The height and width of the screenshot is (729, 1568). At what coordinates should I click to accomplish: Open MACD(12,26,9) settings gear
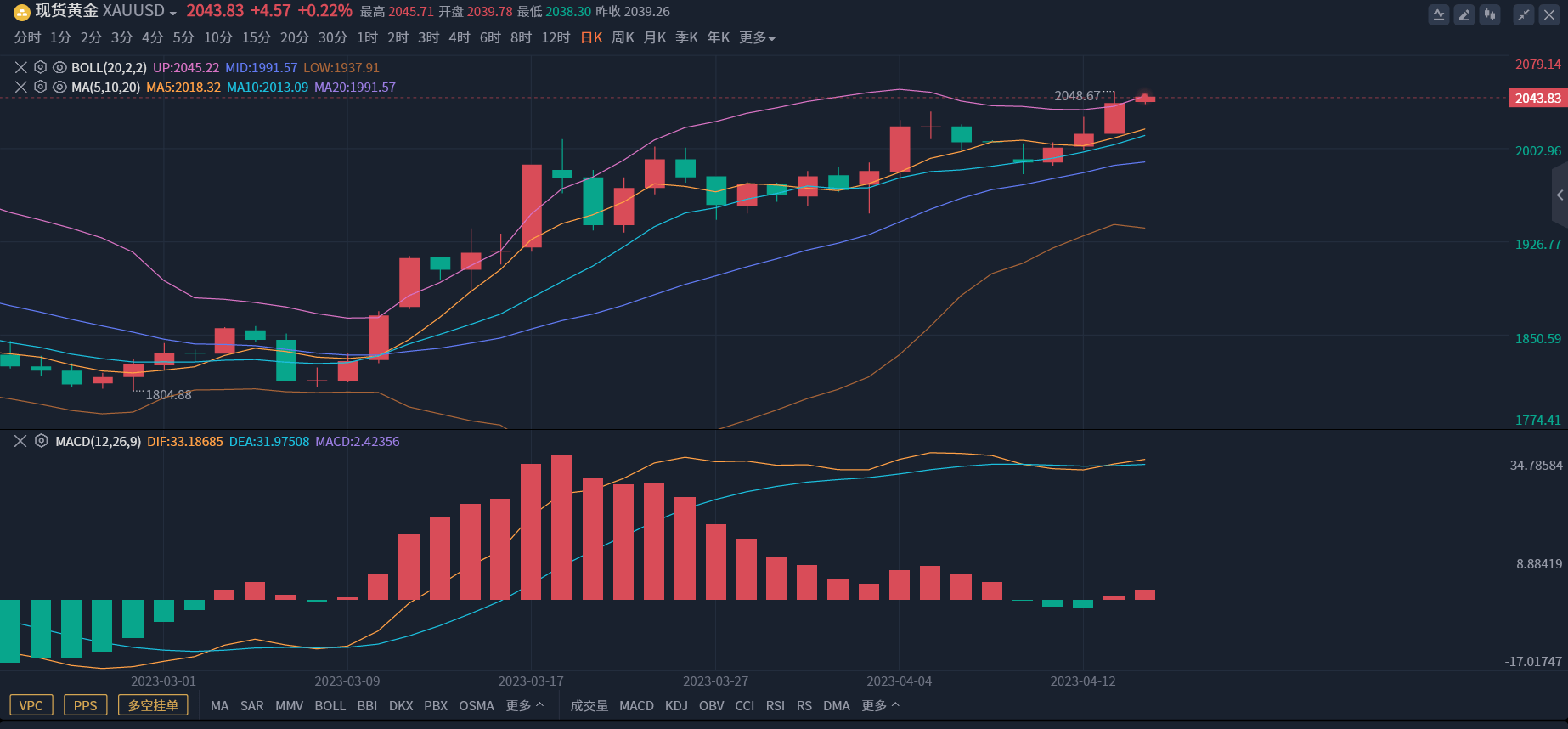[41, 441]
